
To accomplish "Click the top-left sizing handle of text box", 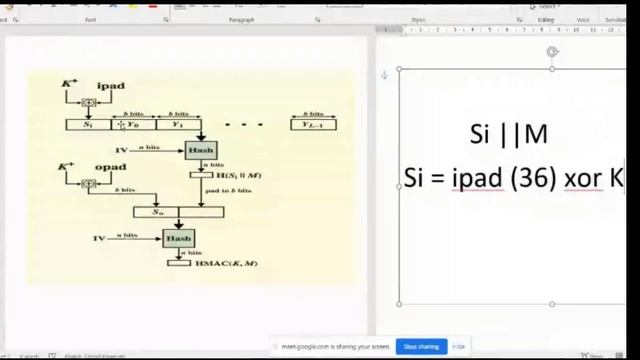I will coord(399,69).
